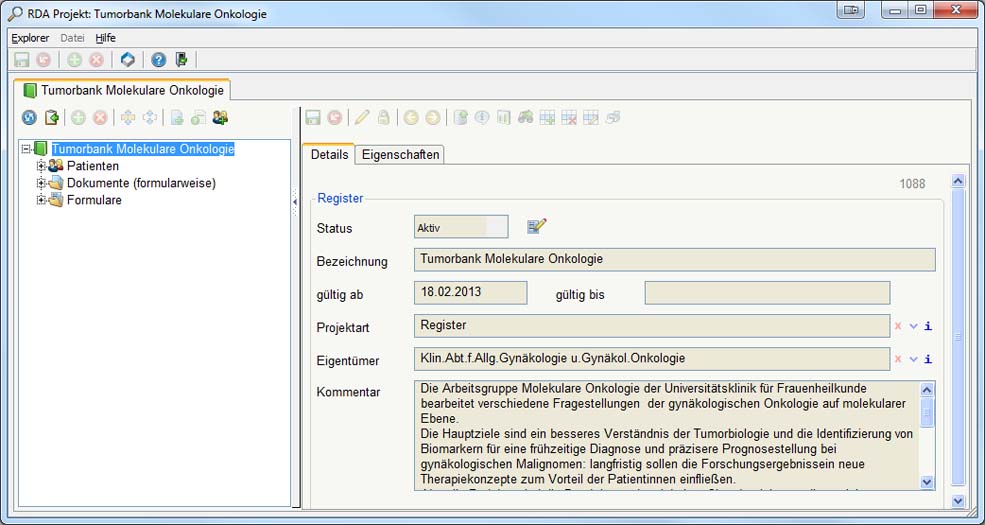This screenshot has width=985, height=525.
Task: Open the Explorer menu
Action: click(30, 38)
